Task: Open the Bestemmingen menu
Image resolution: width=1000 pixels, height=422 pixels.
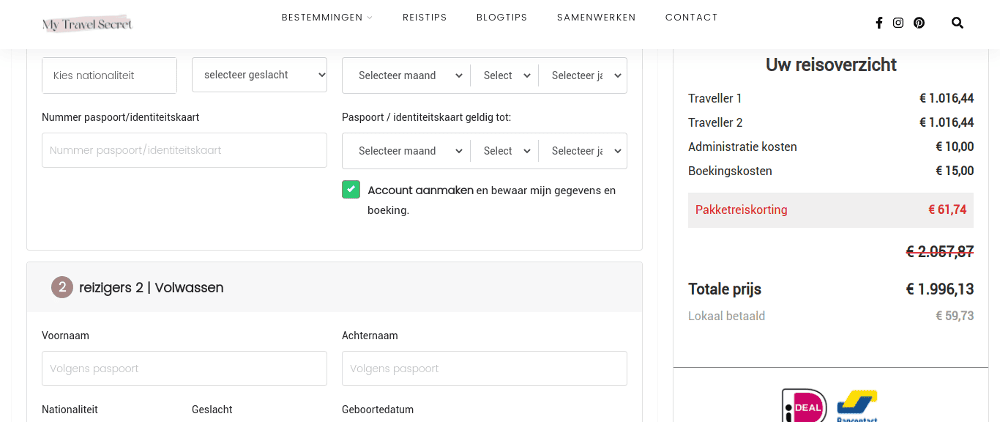Action: (x=326, y=18)
